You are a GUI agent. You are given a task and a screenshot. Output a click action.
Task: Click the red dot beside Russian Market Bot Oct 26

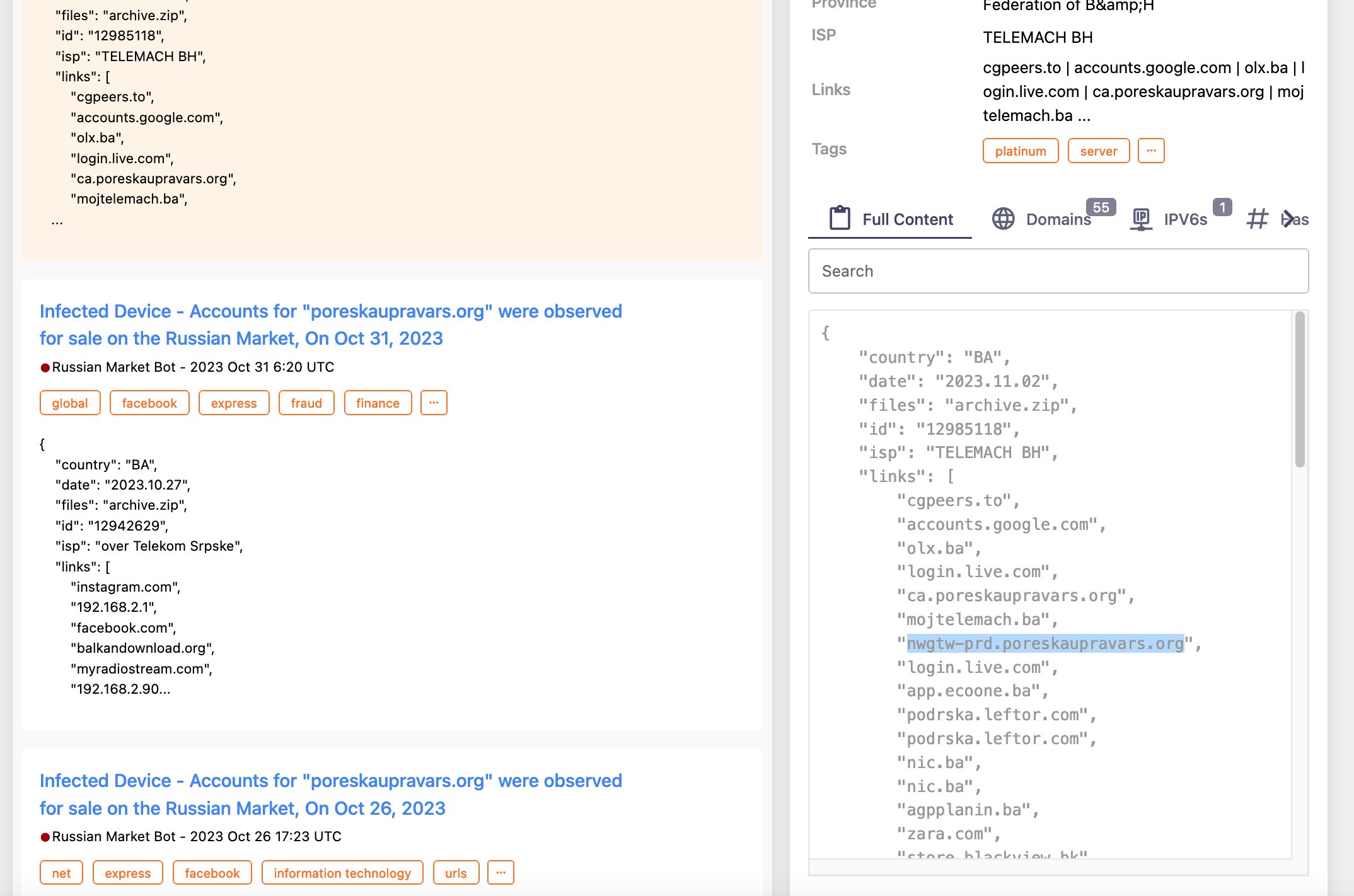point(45,837)
